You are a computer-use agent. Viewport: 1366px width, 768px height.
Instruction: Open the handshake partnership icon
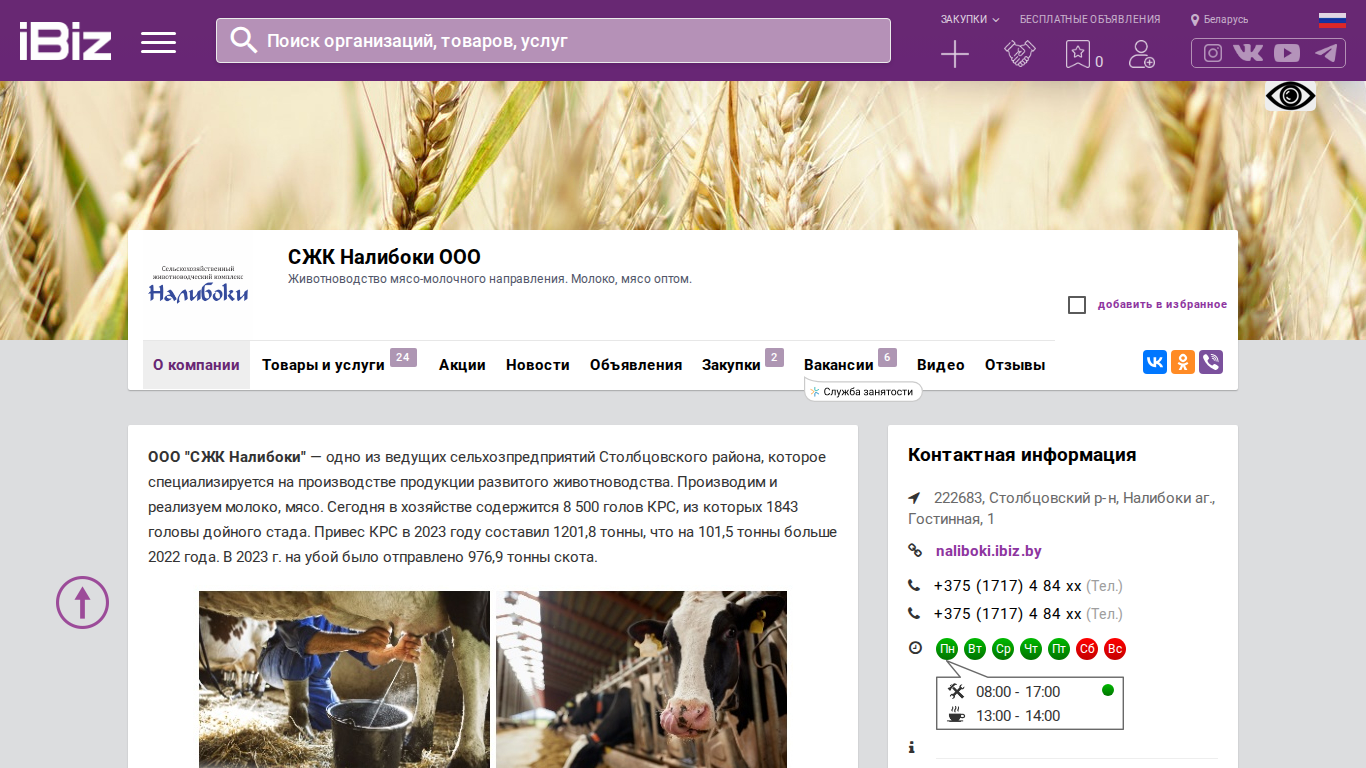pos(1020,54)
